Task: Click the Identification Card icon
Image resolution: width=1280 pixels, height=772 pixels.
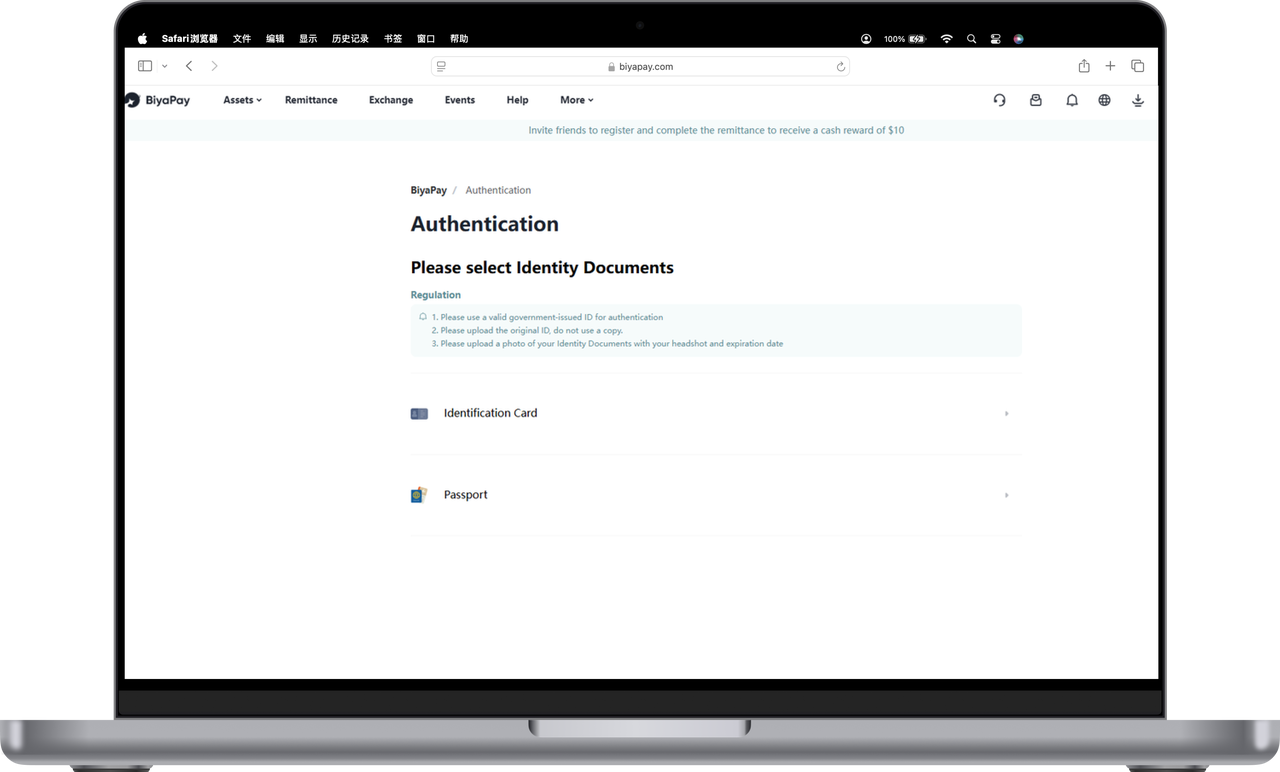Action: (419, 413)
